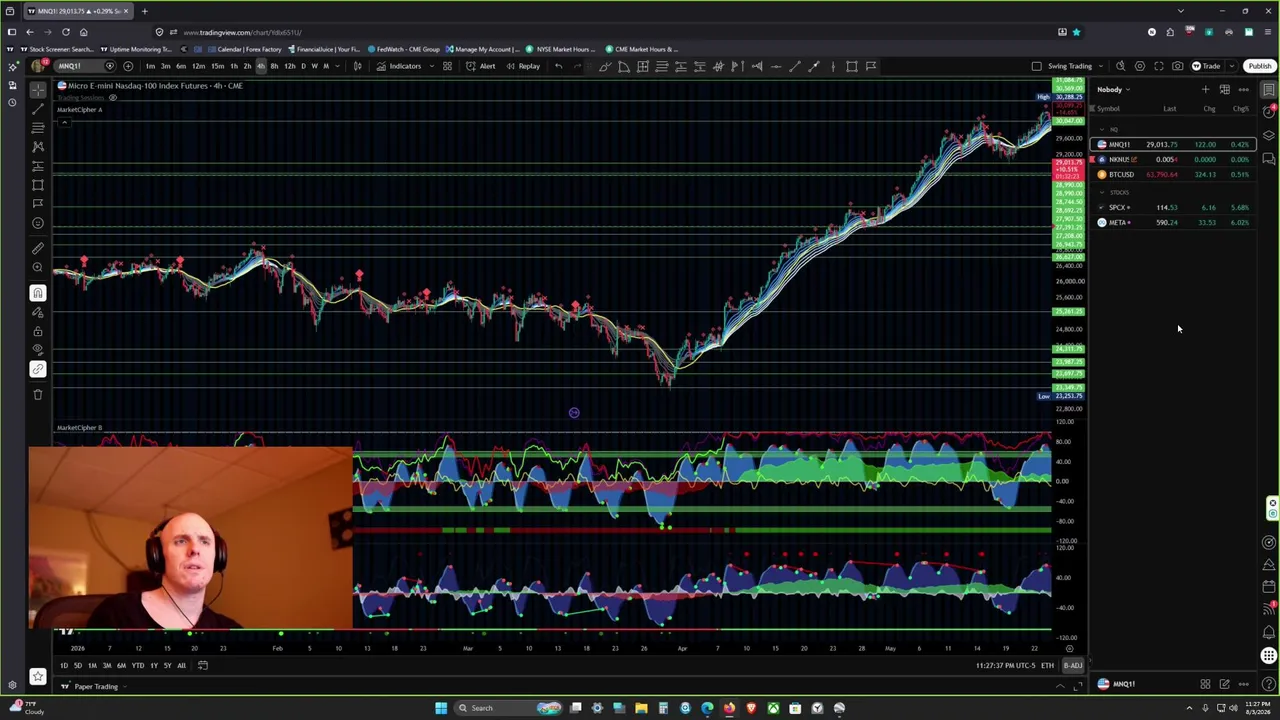Open indicator templates grid icon
Viewport: 1280px width, 720px height.
447,66
